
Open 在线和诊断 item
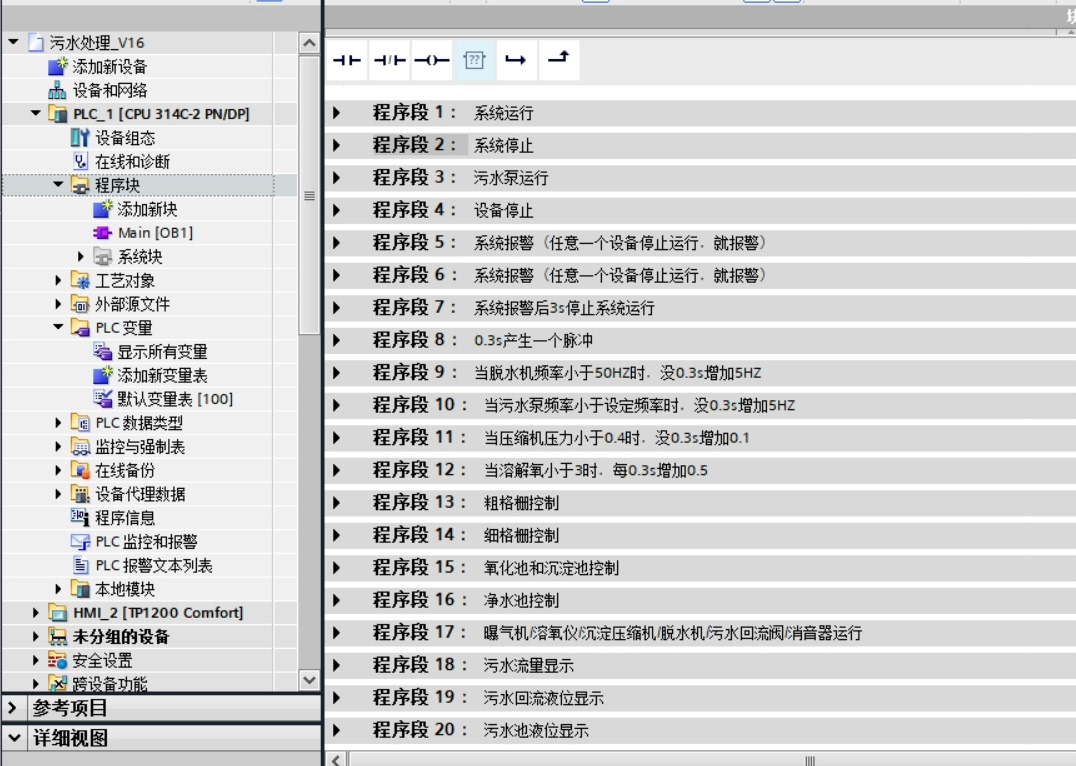pyautogui.click(x=121, y=162)
